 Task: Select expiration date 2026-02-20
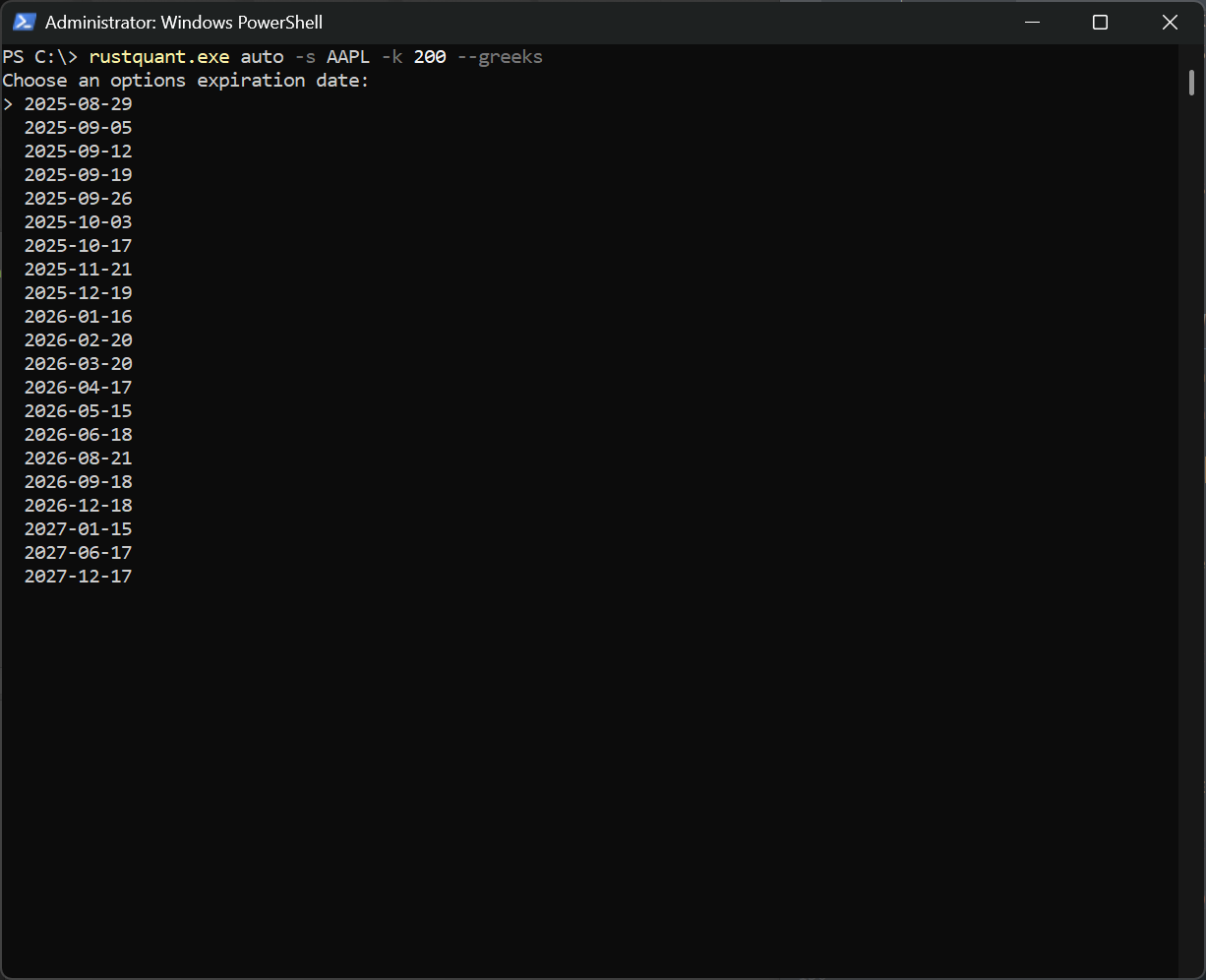coord(78,339)
